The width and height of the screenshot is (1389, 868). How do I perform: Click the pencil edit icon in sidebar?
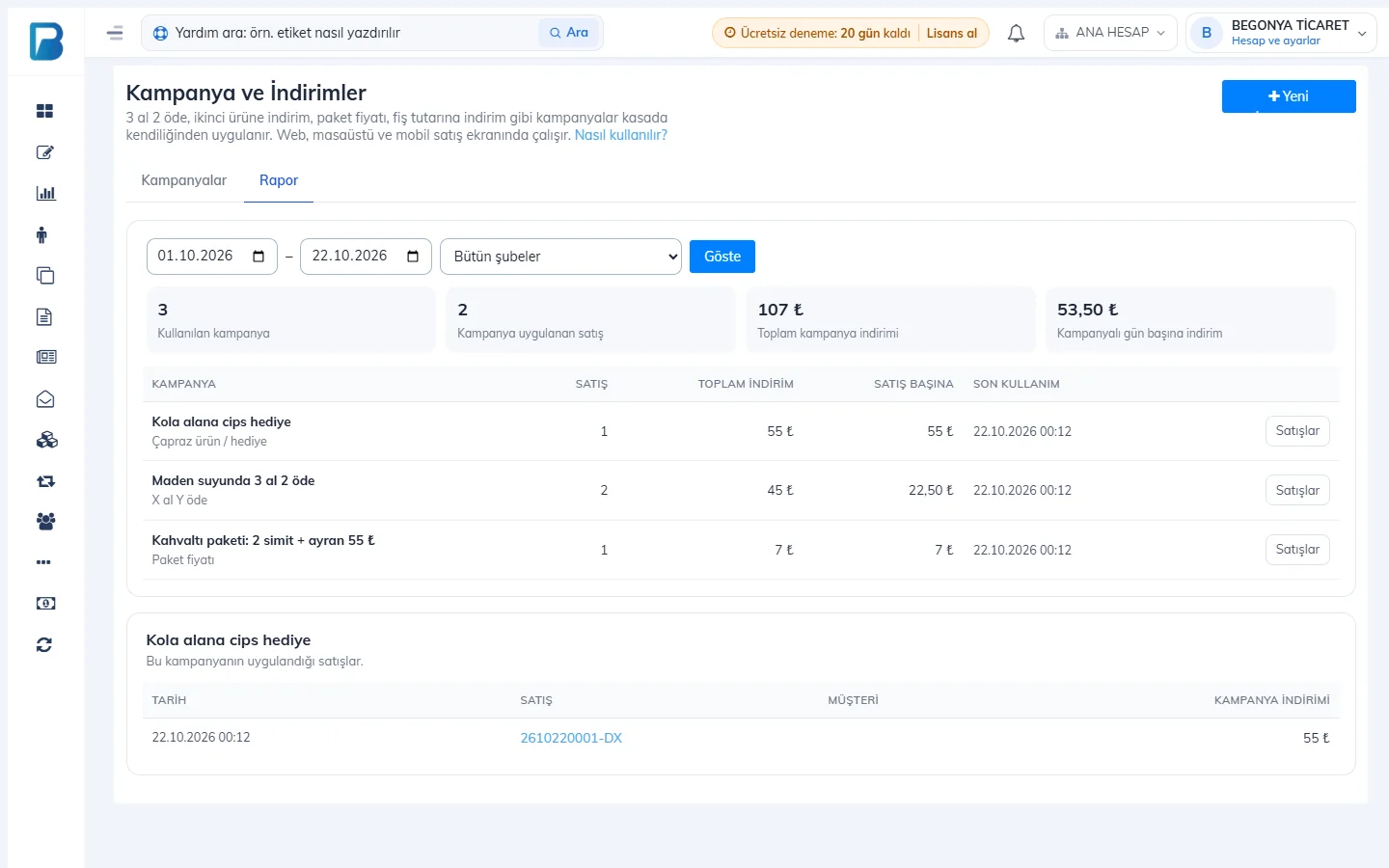[44, 152]
